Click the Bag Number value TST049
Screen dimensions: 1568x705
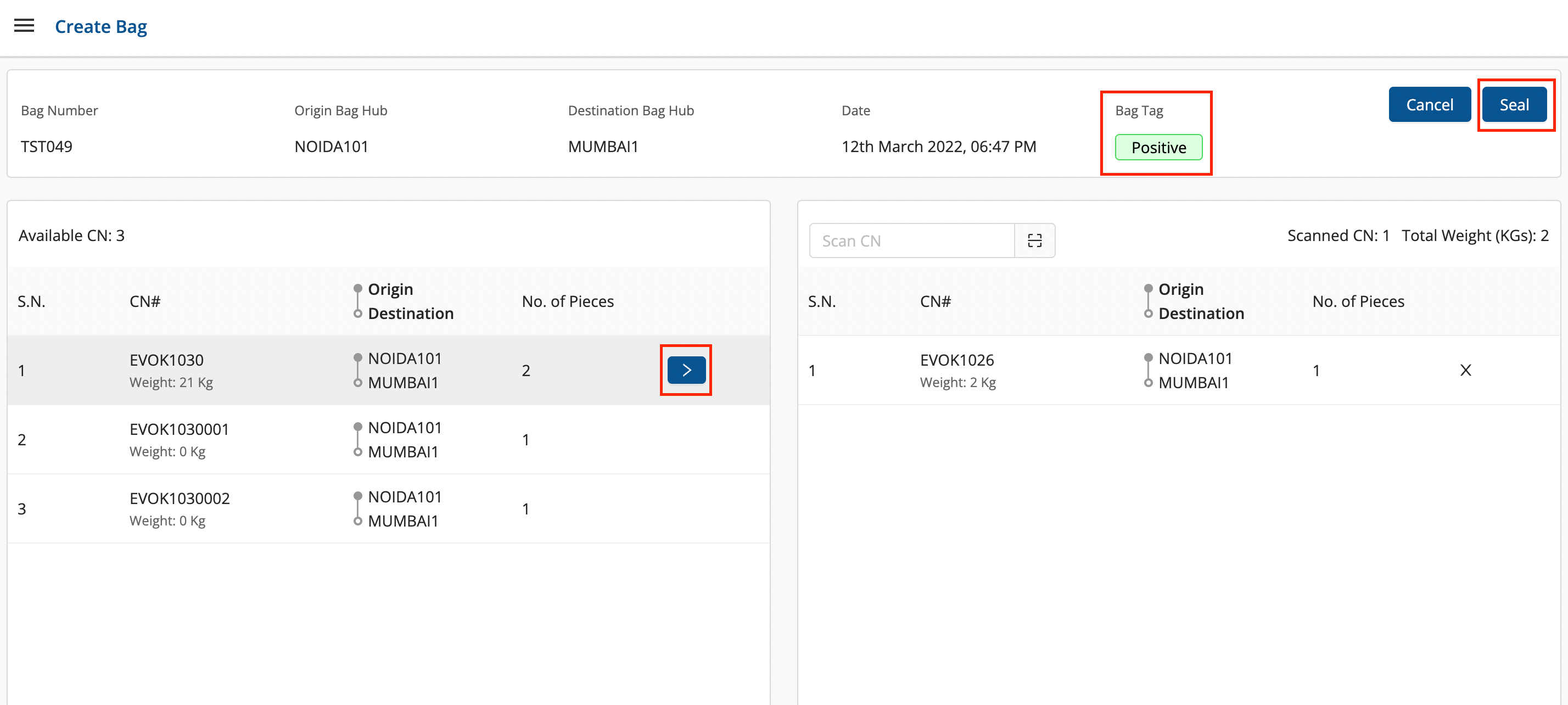pyautogui.click(x=46, y=147)
